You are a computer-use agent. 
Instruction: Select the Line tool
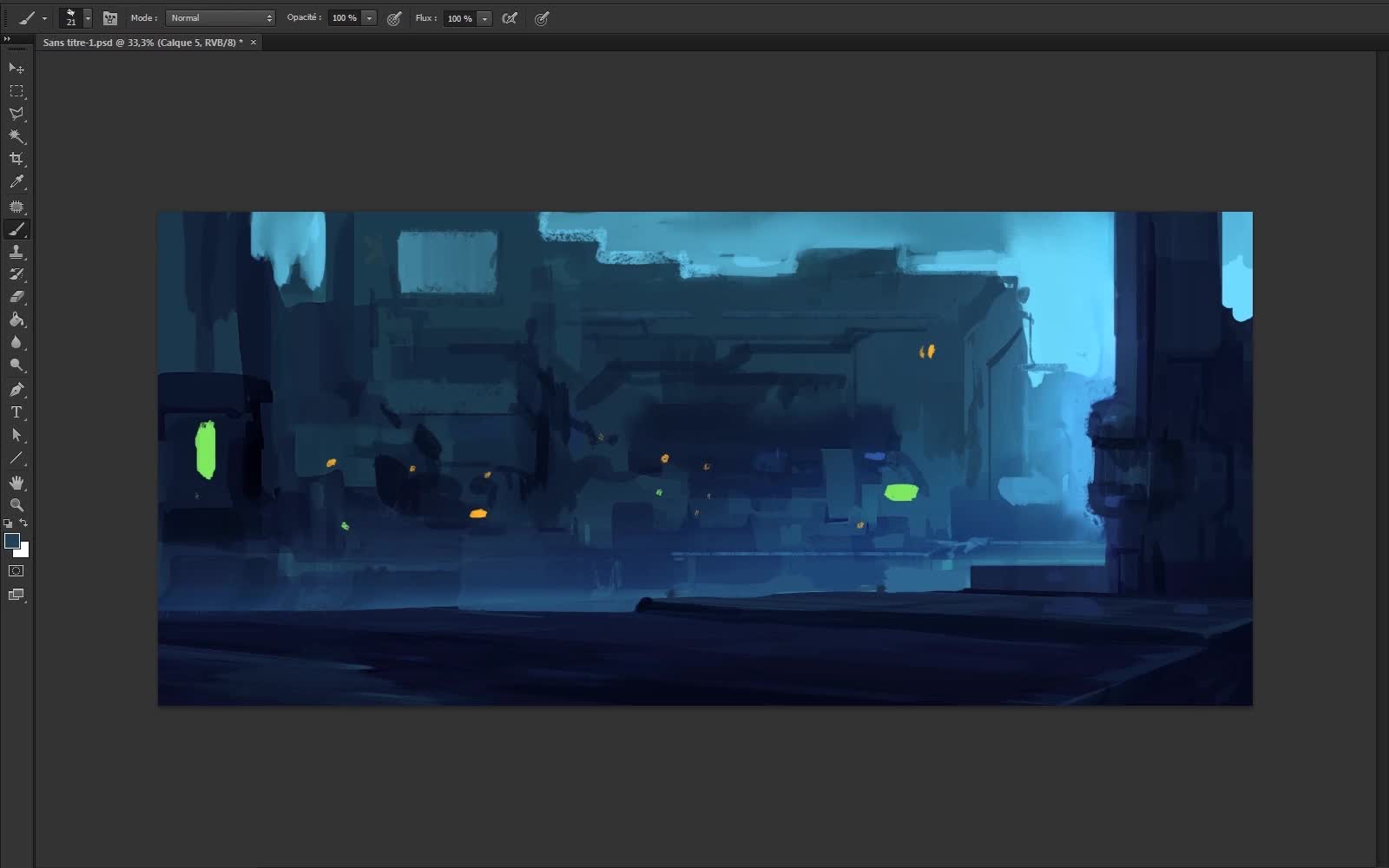16,457
